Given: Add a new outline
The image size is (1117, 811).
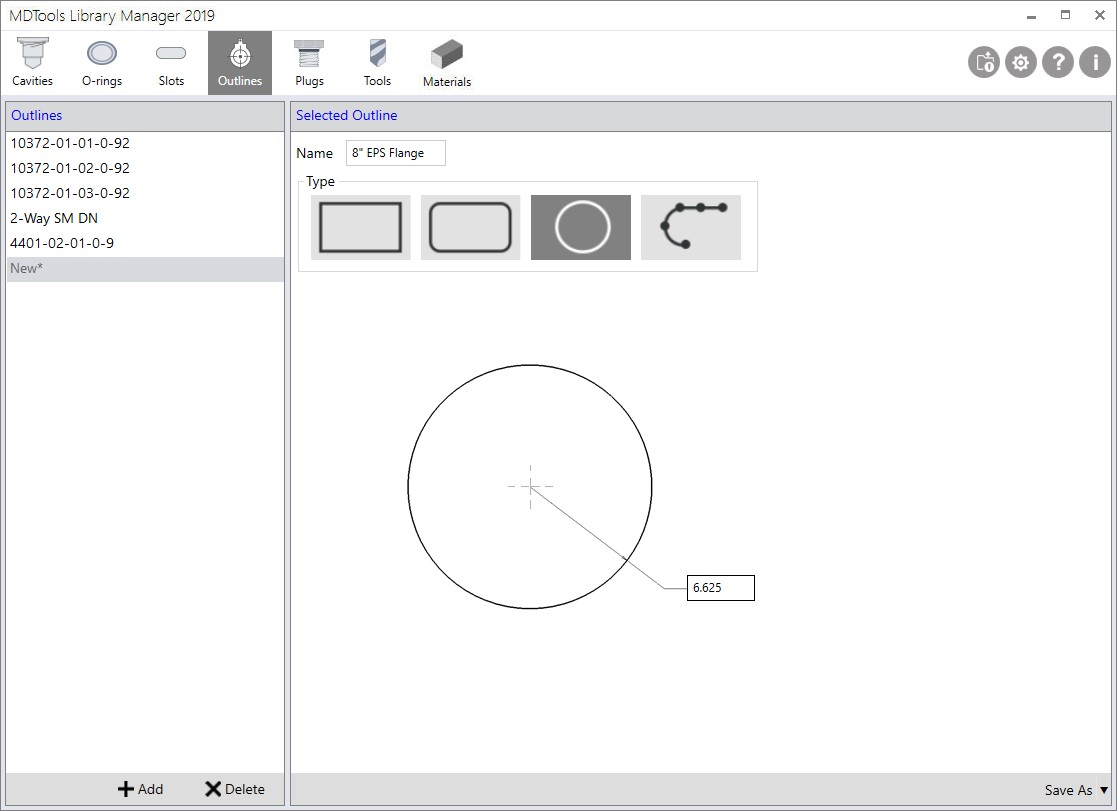Looking at the screenshot, I should point(140,789).
